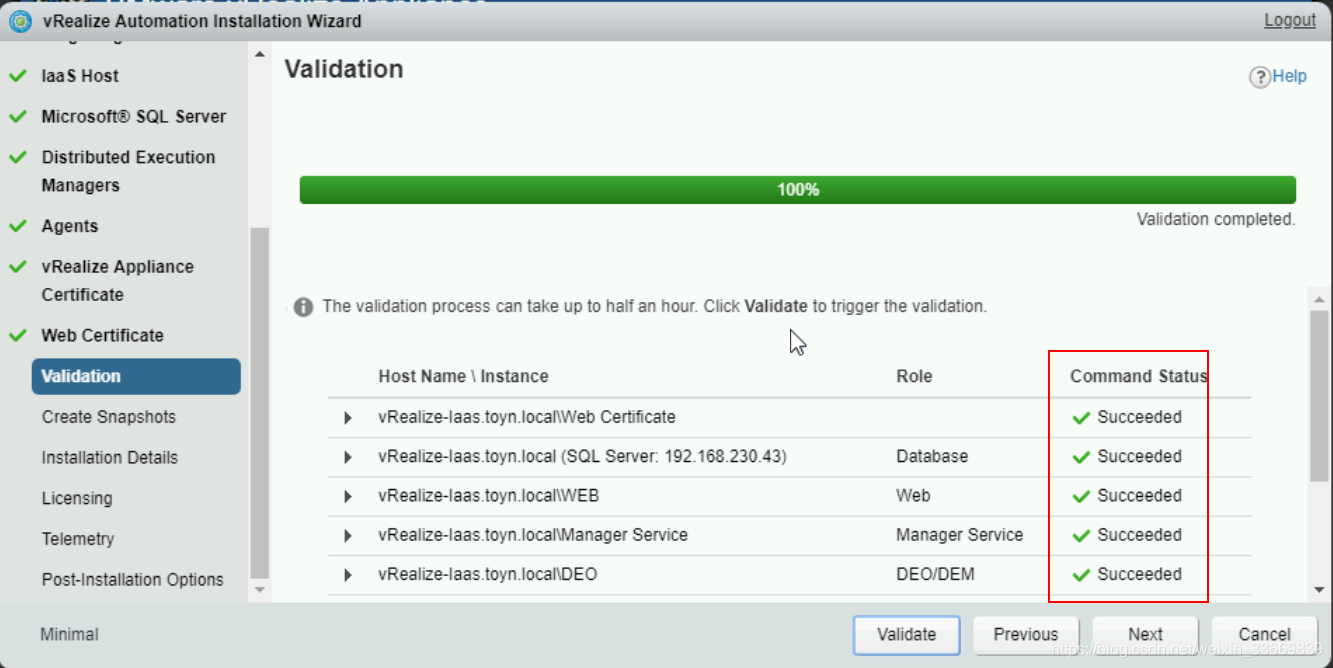Click the Minimal deployment type label

69,634
